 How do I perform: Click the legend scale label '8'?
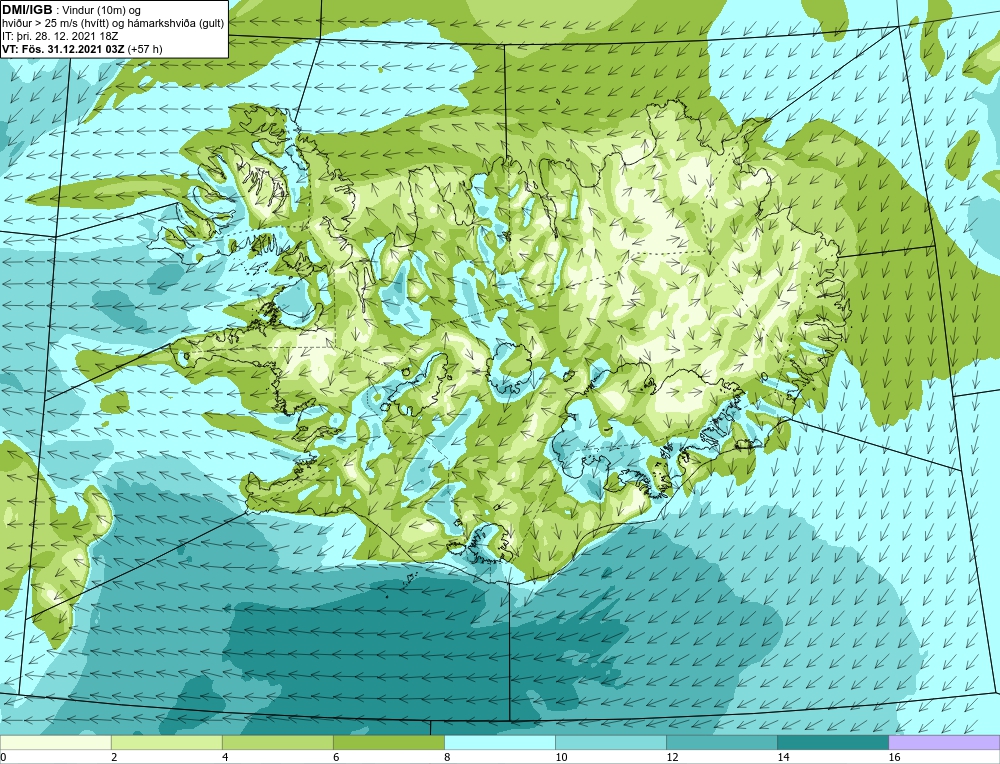click(x=447, y=757)
